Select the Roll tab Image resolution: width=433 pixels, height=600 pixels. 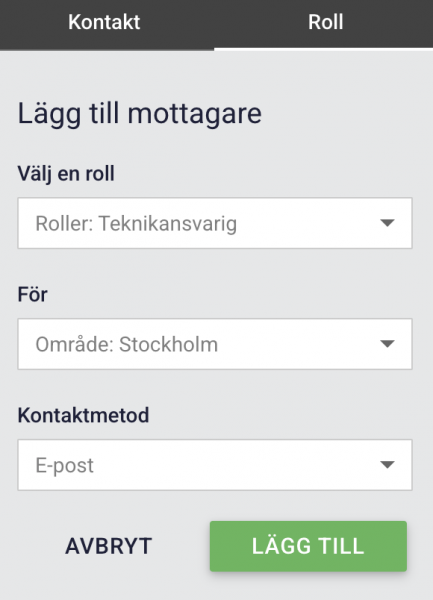tap(325, 22)
